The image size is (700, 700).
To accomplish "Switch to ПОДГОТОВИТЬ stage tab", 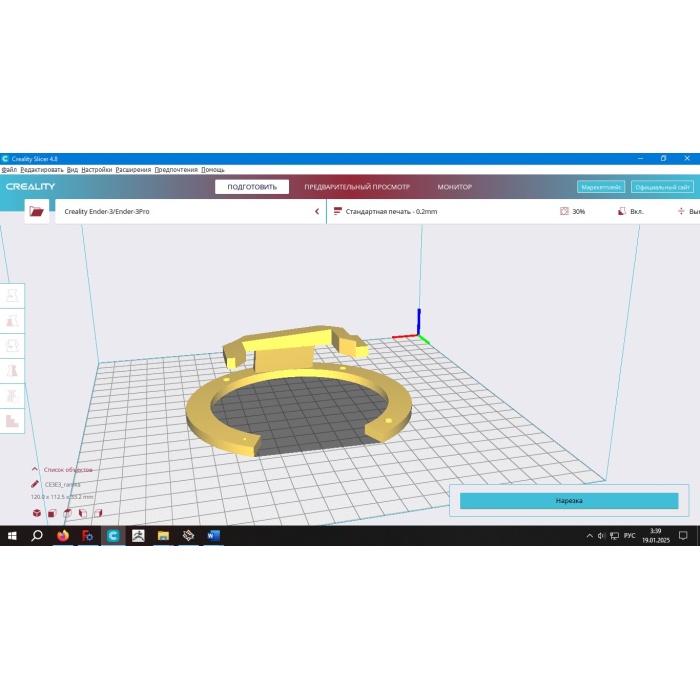I will pos(252,187).
